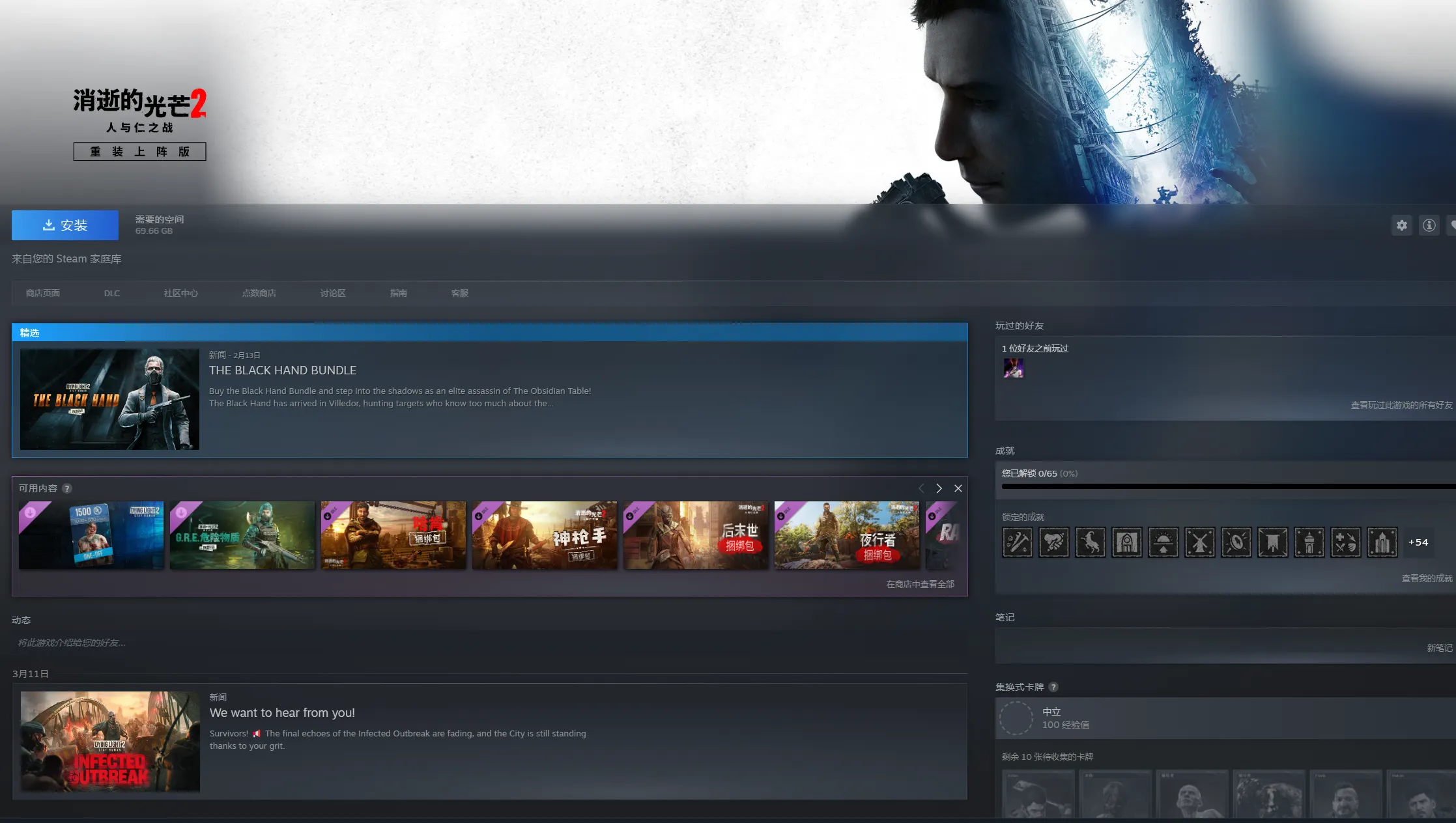Open friend avatar under 玩过的好友
This screenshot has height=823, width=1456.
click(x=1013, y=369)
